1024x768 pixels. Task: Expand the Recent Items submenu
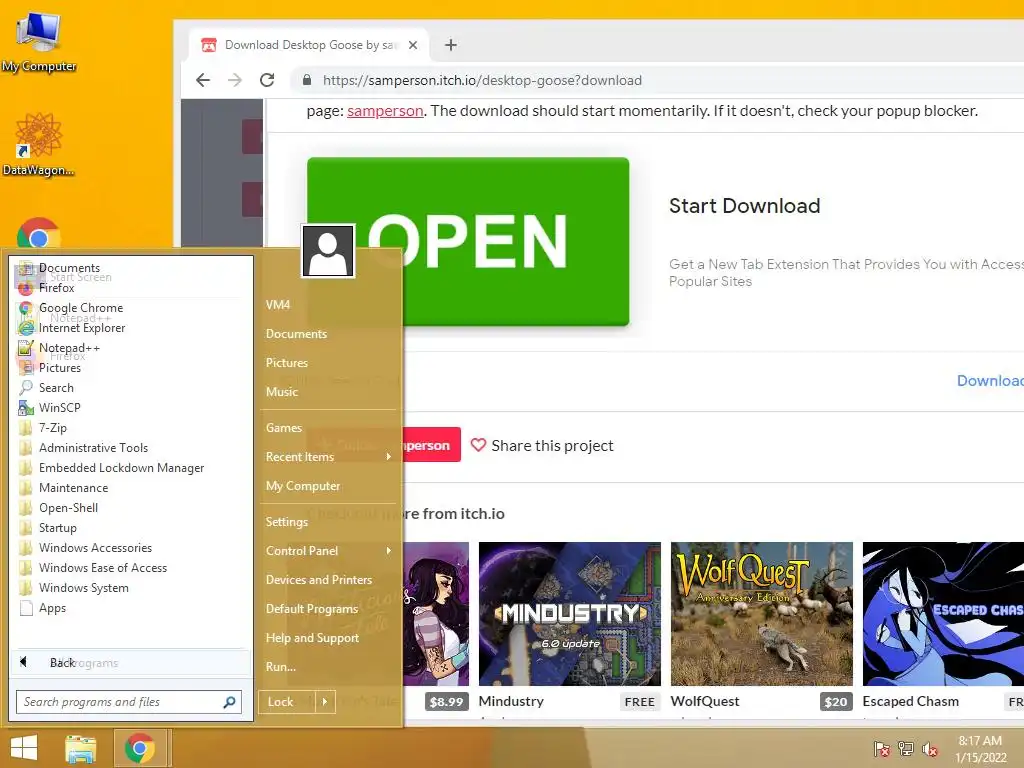click(328, 456)
